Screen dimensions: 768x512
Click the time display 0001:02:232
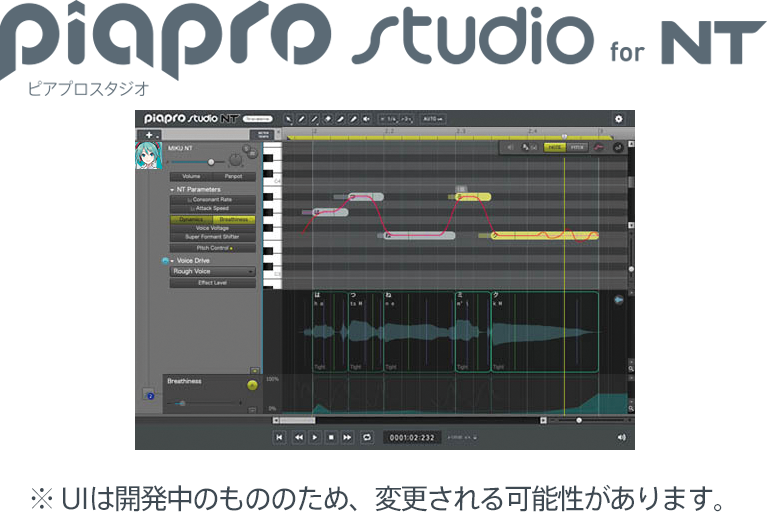(412, 438)
